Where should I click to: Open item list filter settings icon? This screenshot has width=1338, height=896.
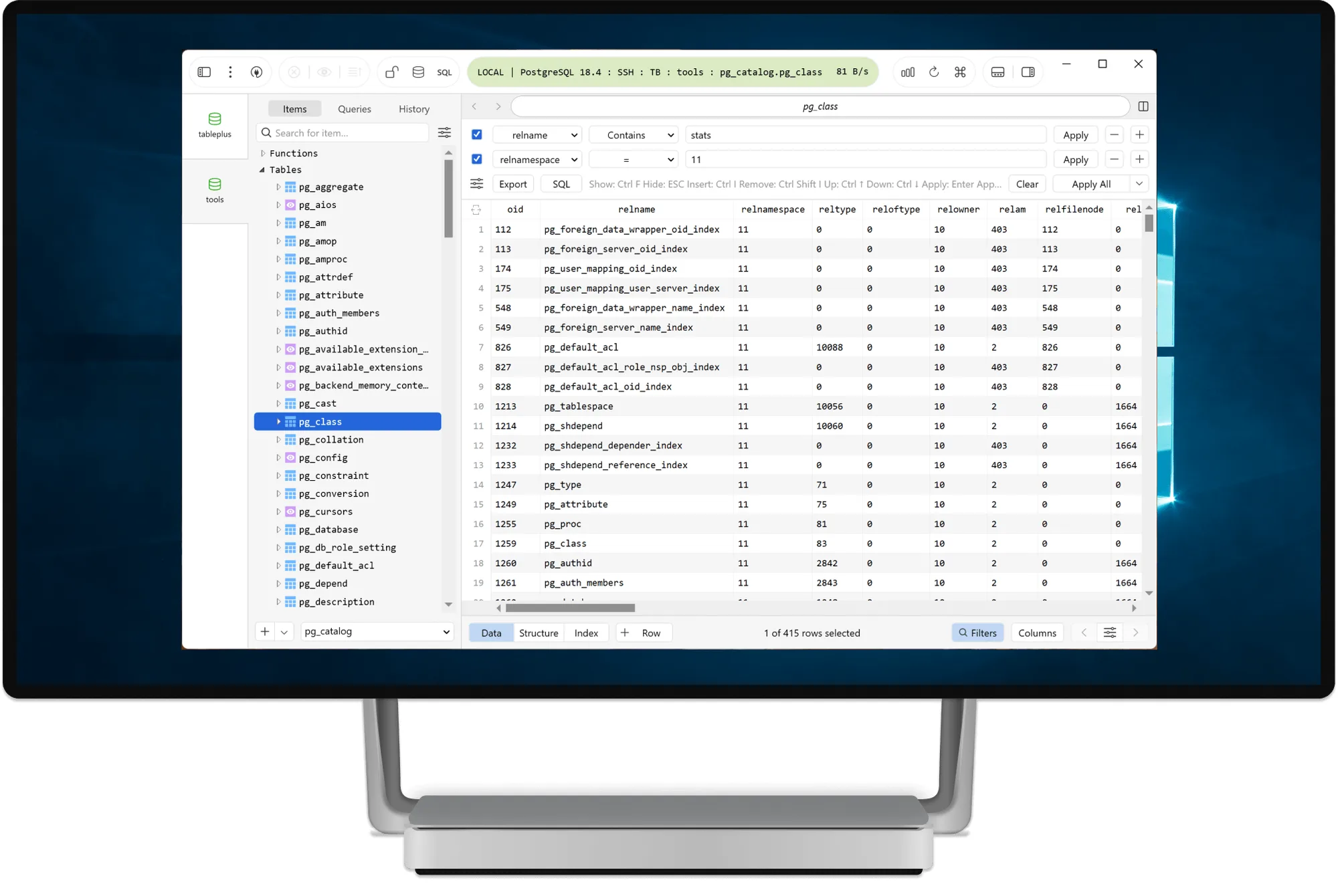[444, 132]
